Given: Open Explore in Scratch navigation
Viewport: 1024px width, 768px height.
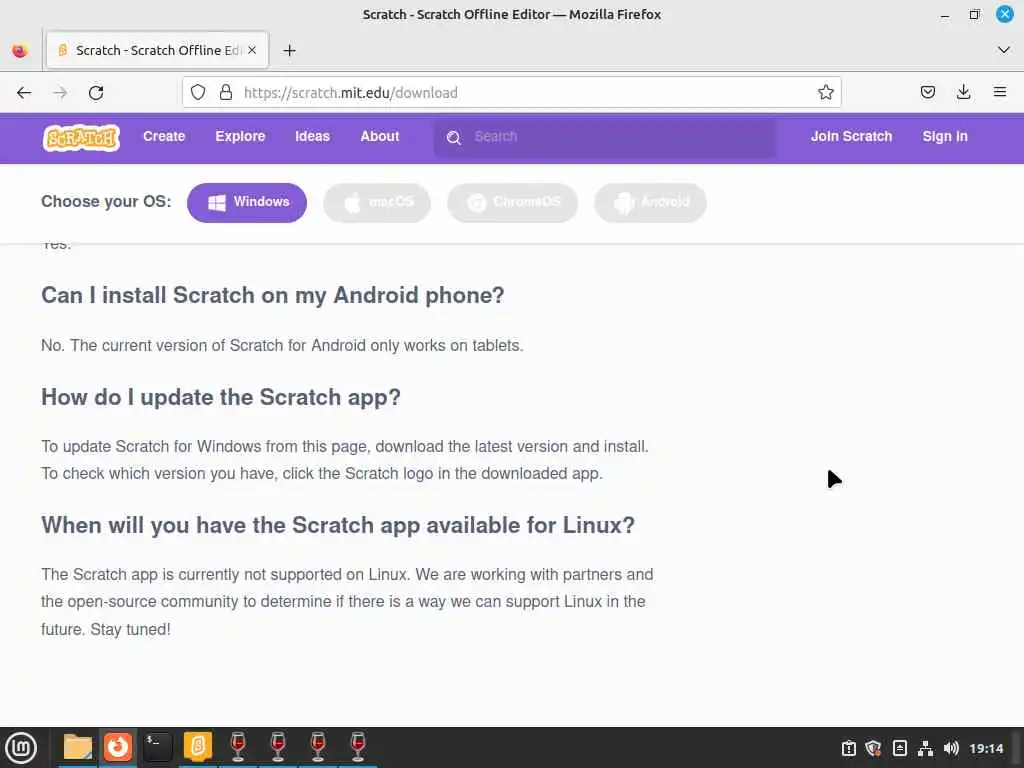Looking at the screenshot, I should tap(240, 136).
